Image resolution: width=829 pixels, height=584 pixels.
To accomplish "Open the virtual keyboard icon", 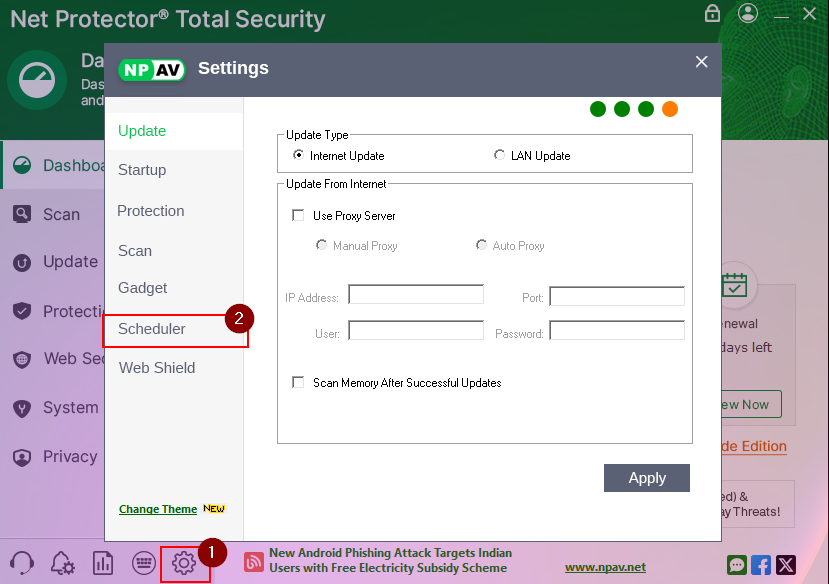I will [143, 563].
